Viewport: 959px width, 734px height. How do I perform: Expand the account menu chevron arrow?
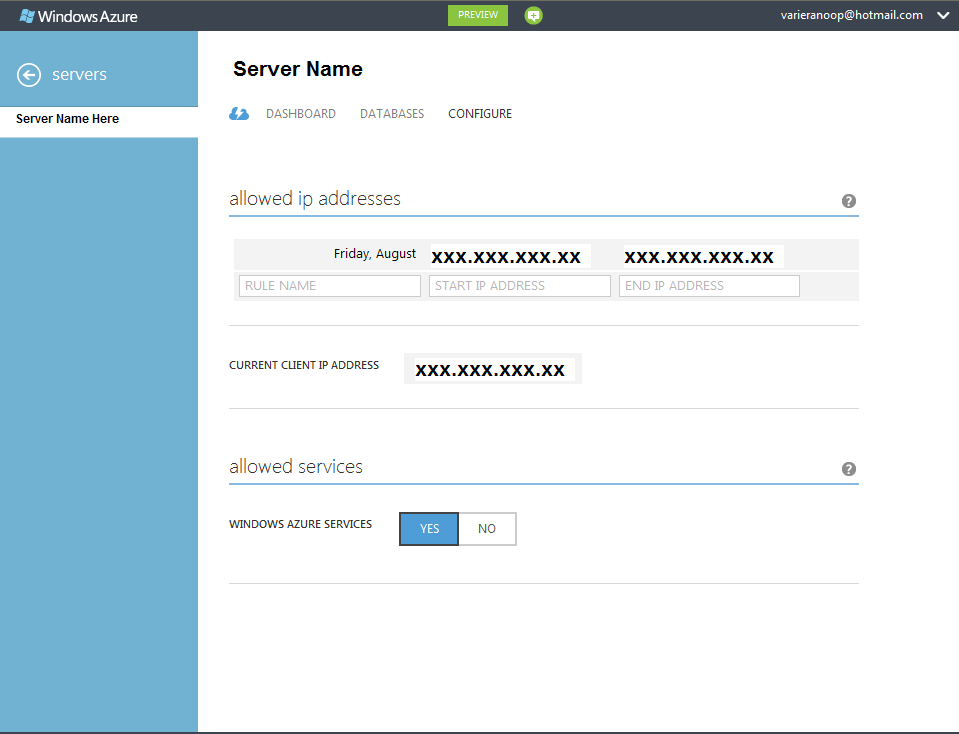(x=942, y=16)
